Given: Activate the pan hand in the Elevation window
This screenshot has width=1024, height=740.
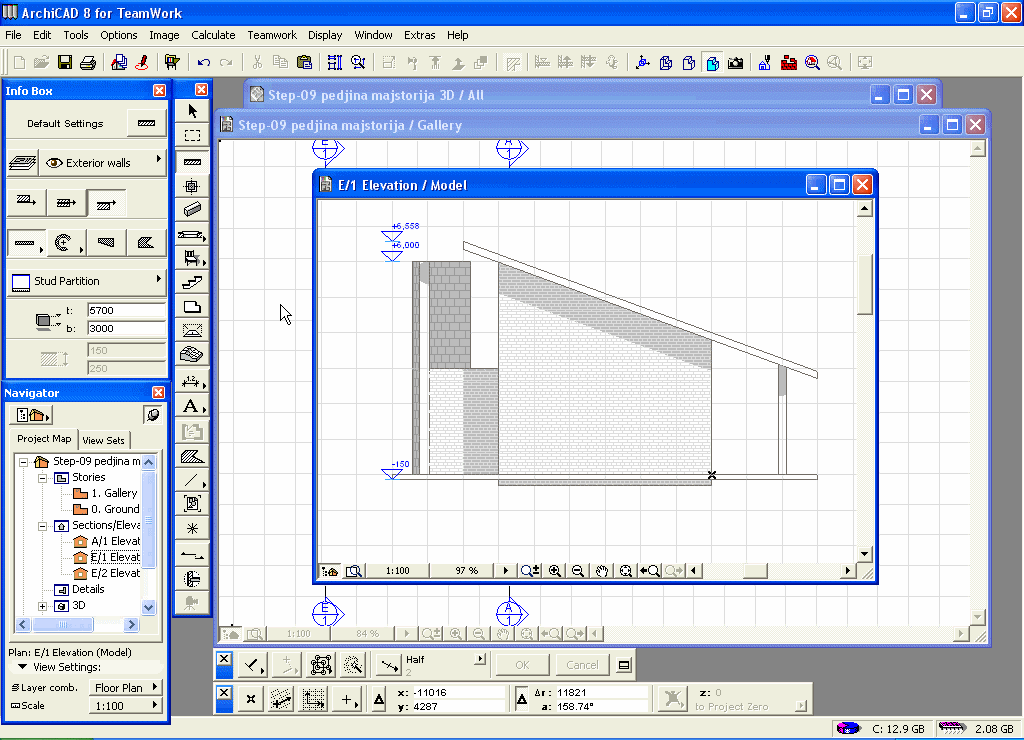Looking at the screenshot, I should tap(602, 571).
